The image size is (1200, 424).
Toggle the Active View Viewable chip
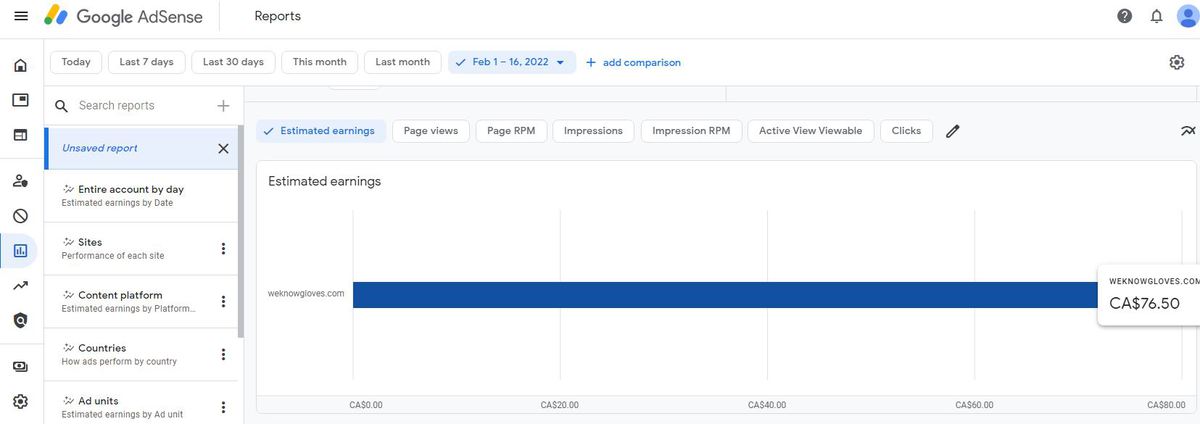(811, 131)
